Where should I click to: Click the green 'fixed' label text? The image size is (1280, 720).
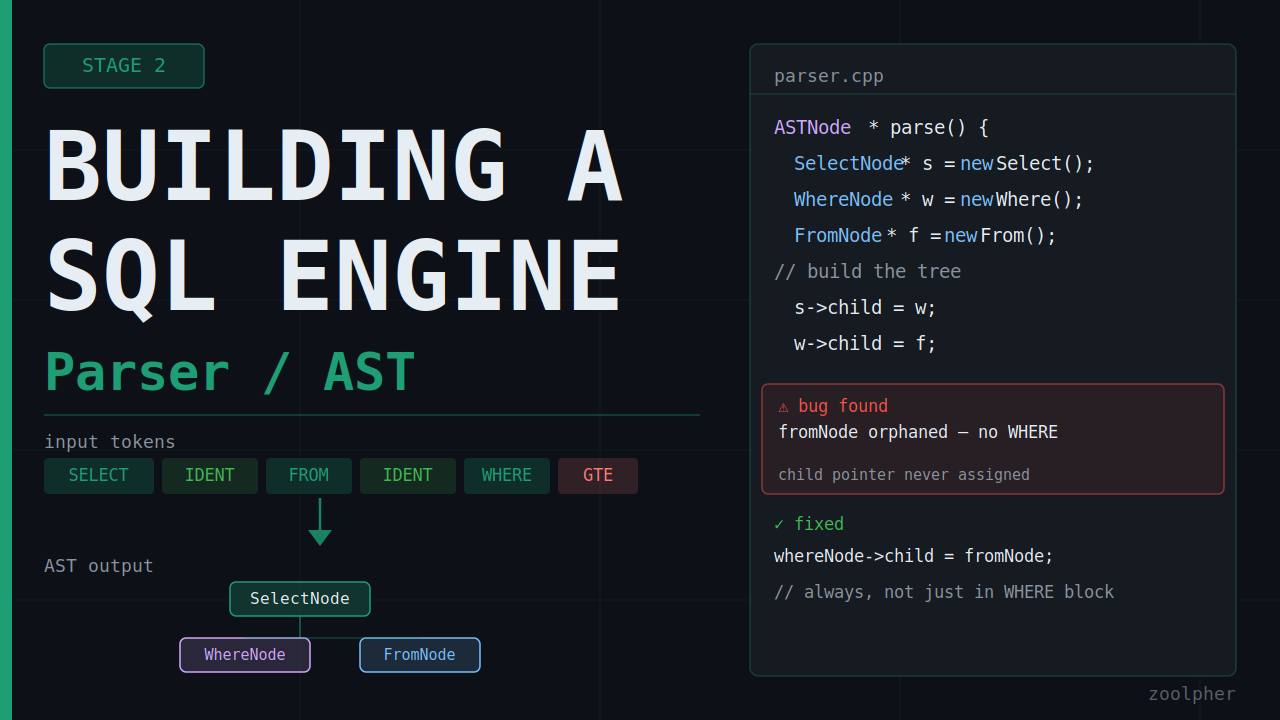pos(819,524)
